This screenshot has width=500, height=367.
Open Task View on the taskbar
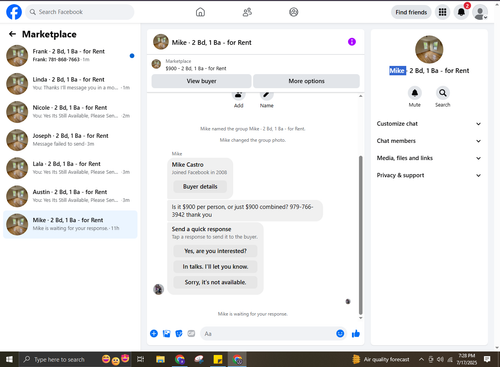(141, 359)
